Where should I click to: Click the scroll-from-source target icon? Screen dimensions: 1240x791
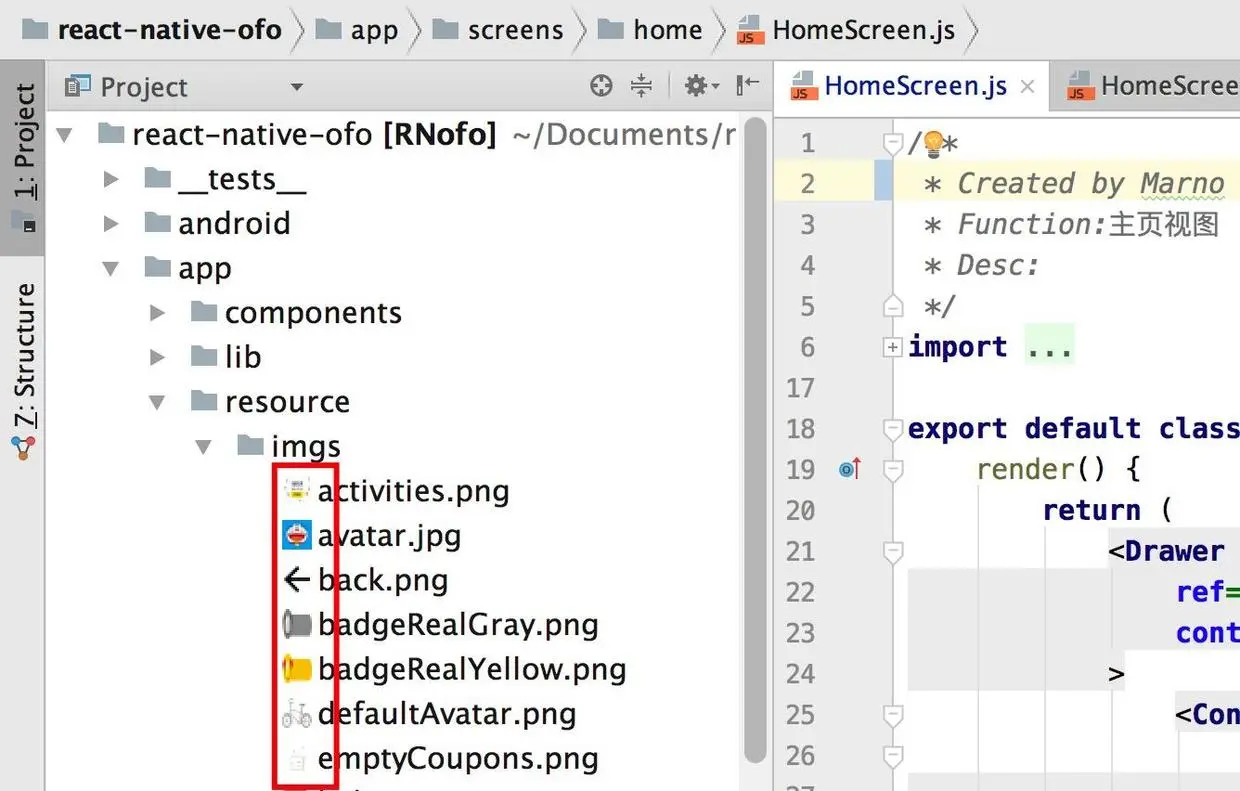pyautogui.click(x=601, y=86)
